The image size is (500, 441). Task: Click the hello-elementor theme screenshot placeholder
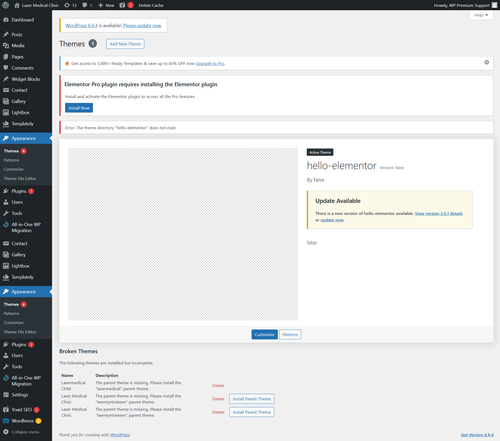coord(183,234)
